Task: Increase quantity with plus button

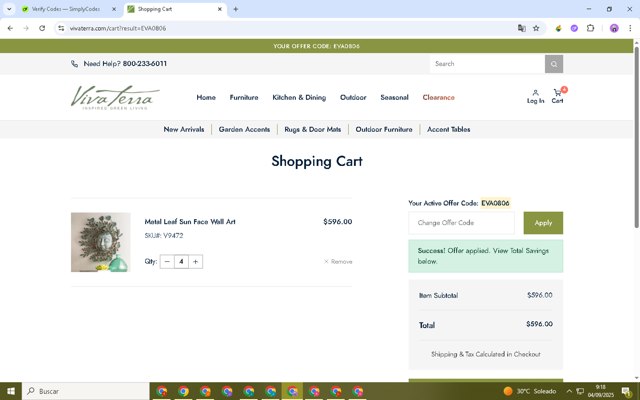Action: 196,262
